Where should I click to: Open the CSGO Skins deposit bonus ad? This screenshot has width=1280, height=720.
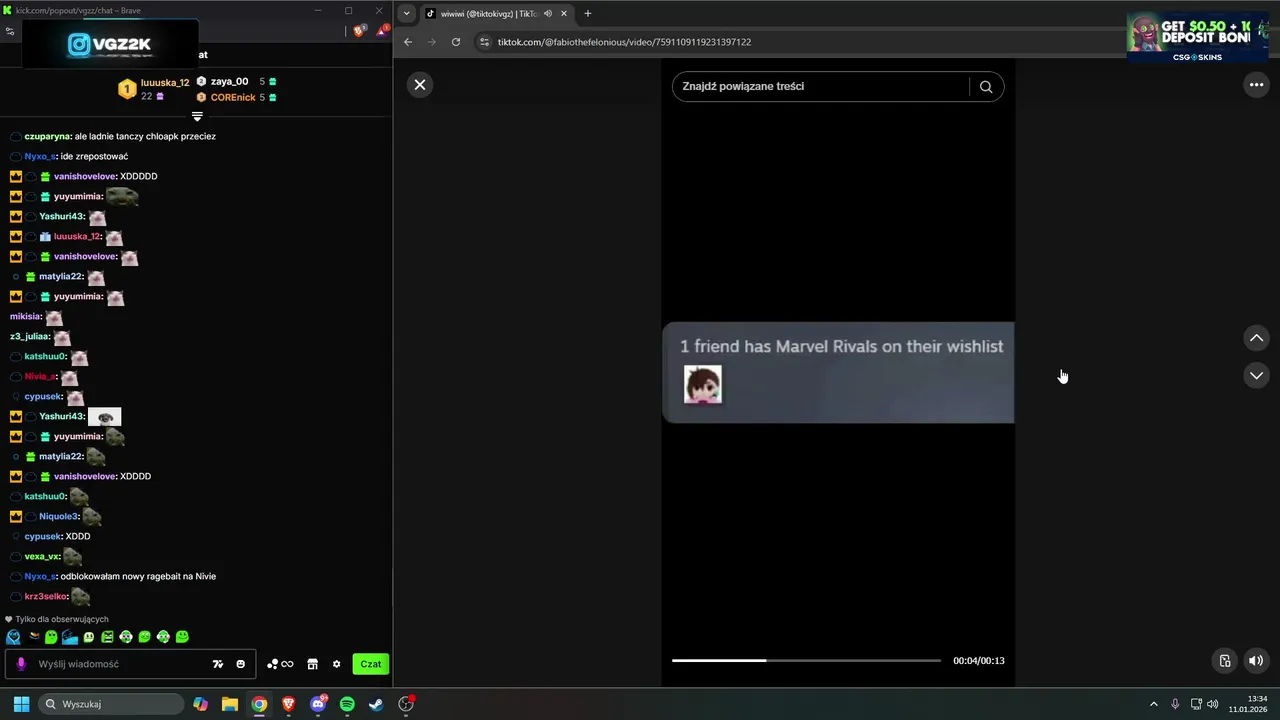[1197, 37]
